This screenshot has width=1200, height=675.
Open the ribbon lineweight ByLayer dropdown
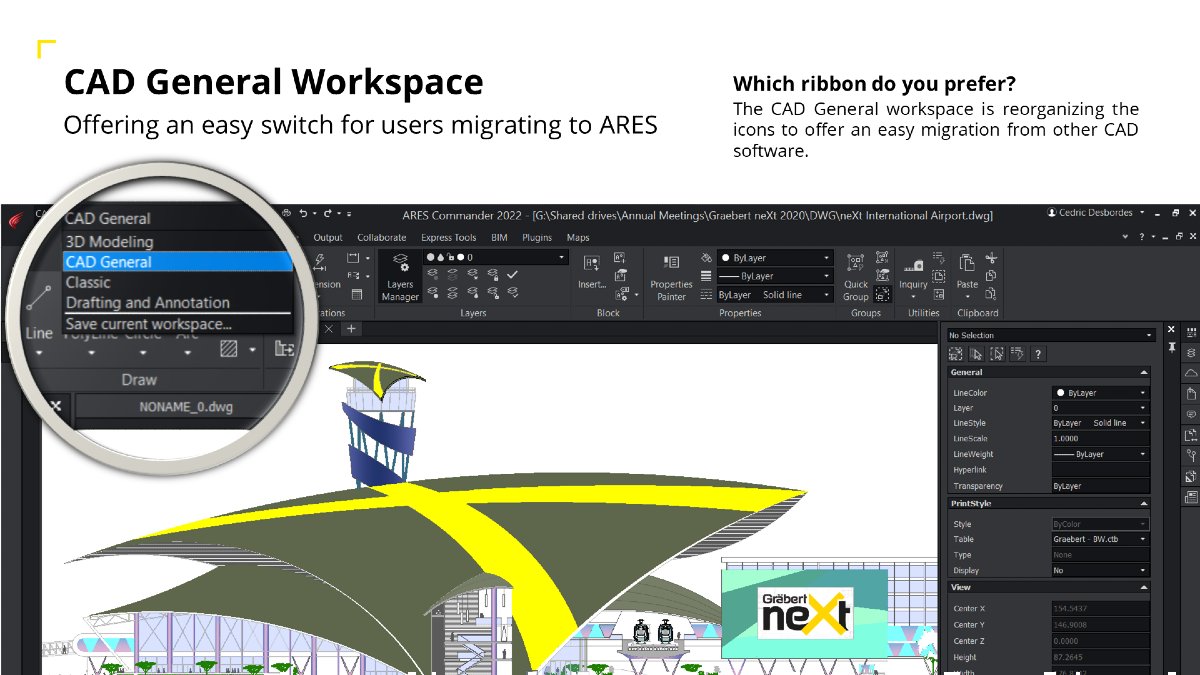point(774,276)
